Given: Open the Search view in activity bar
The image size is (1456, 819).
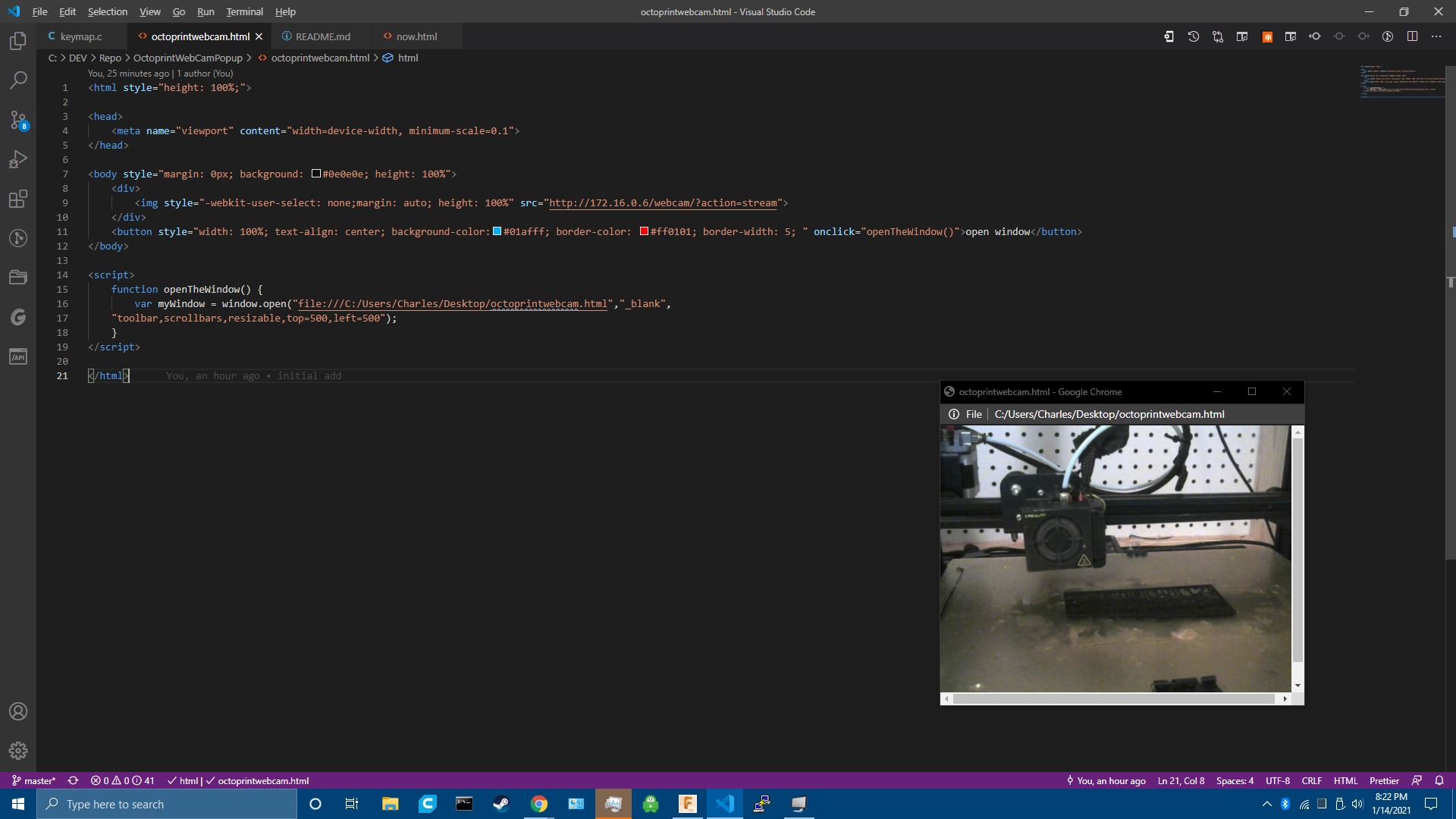Looking at the screenshot, I should click(x=18, y=80).
